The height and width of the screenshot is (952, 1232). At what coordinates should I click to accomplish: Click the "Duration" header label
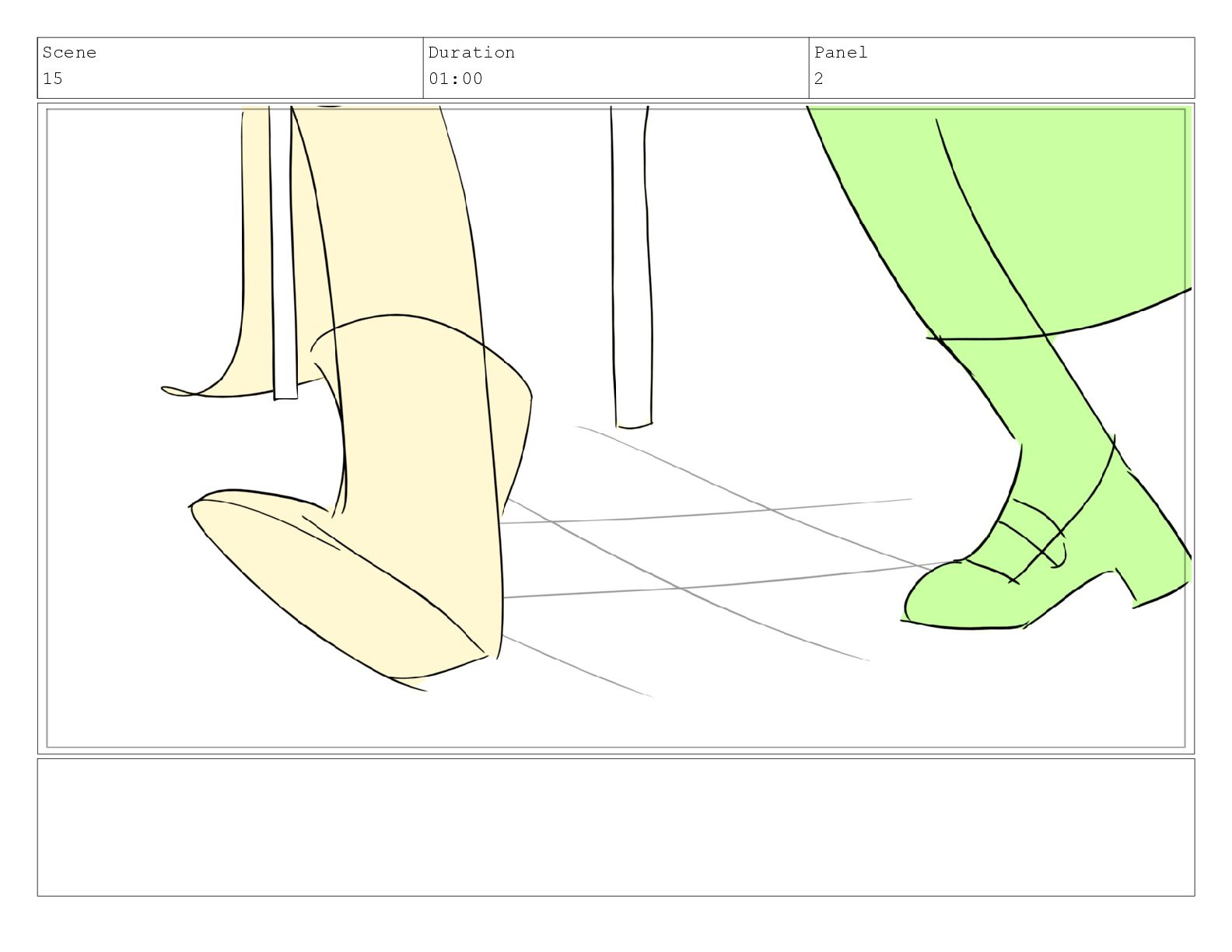coord(471,52)
